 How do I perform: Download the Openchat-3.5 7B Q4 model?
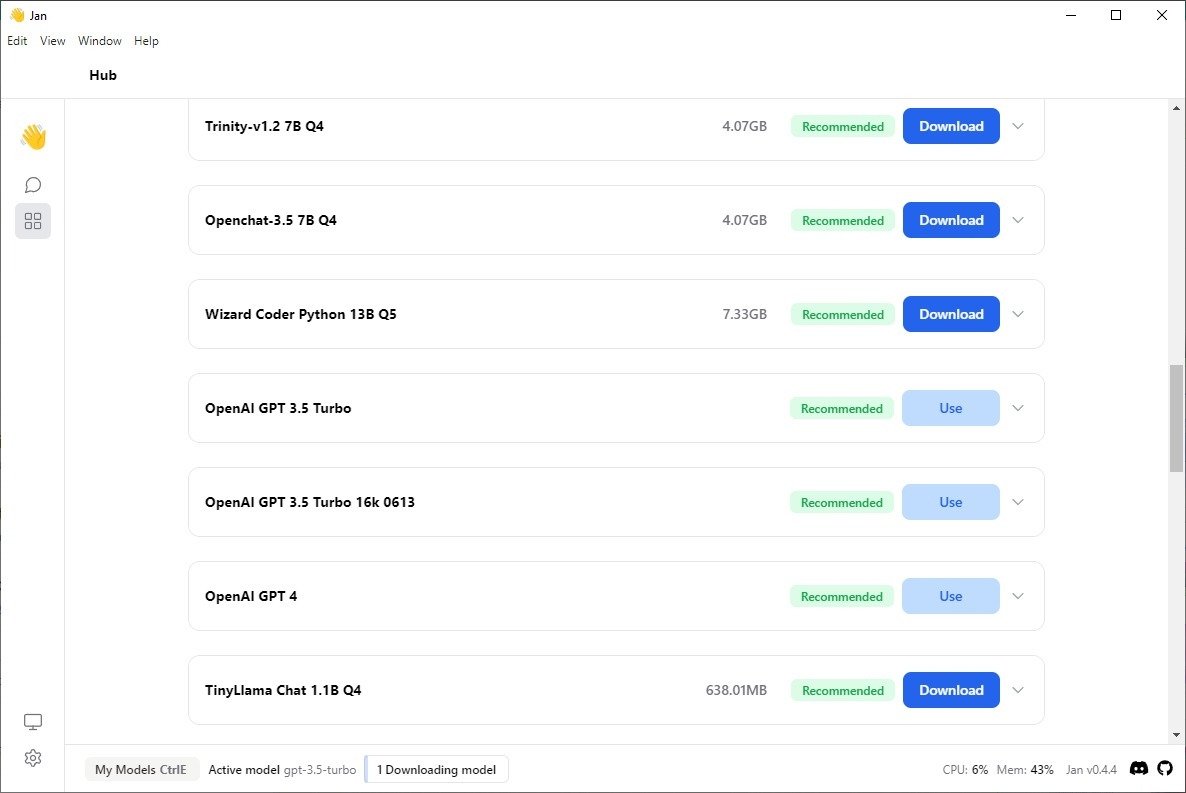951,220
